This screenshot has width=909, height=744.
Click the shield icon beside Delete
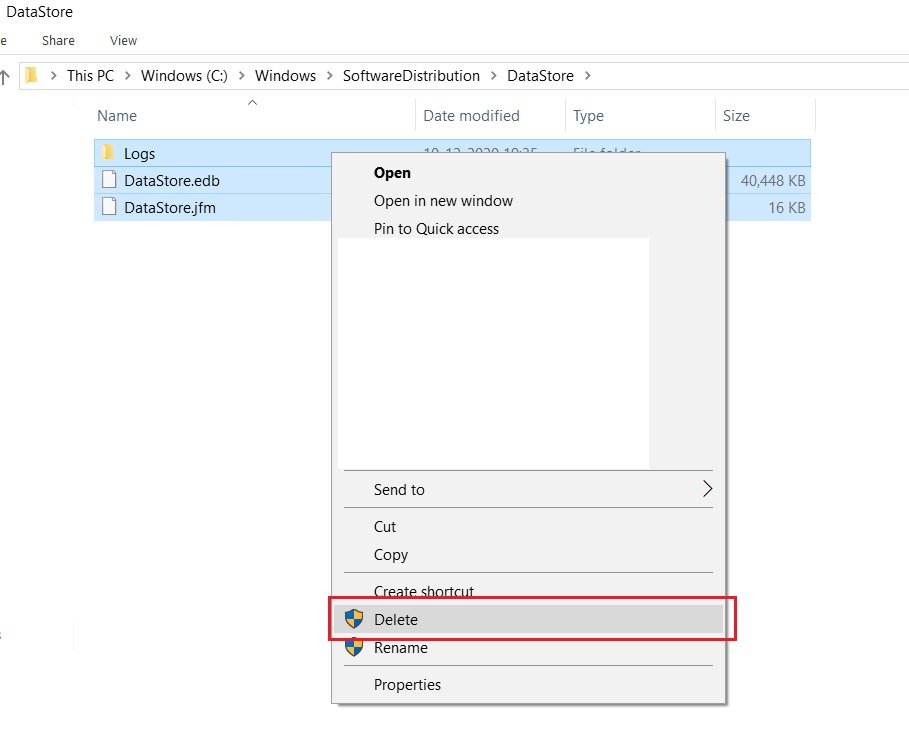tap(353, 619)
